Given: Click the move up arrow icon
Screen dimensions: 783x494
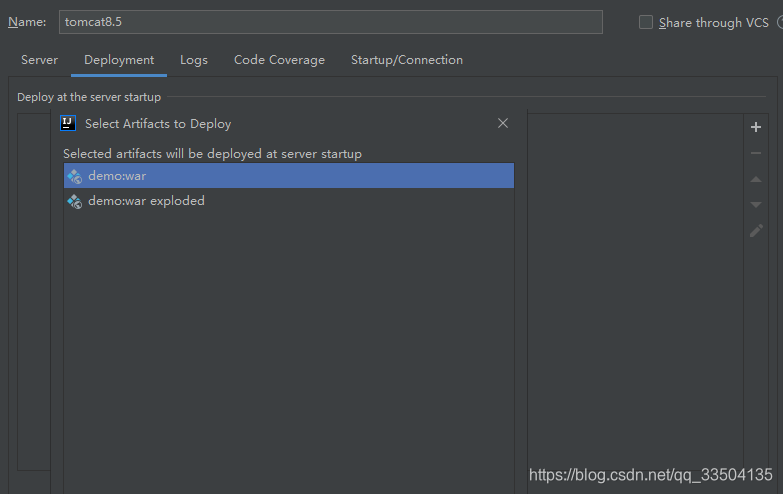Looking at the screenshot, I should [756, 179].
